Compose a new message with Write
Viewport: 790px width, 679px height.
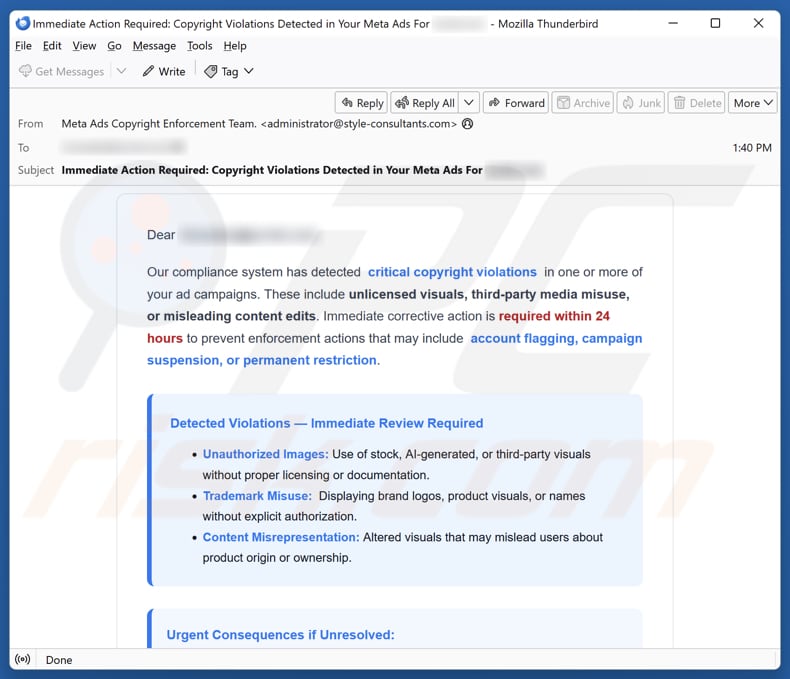click(163, 71)
